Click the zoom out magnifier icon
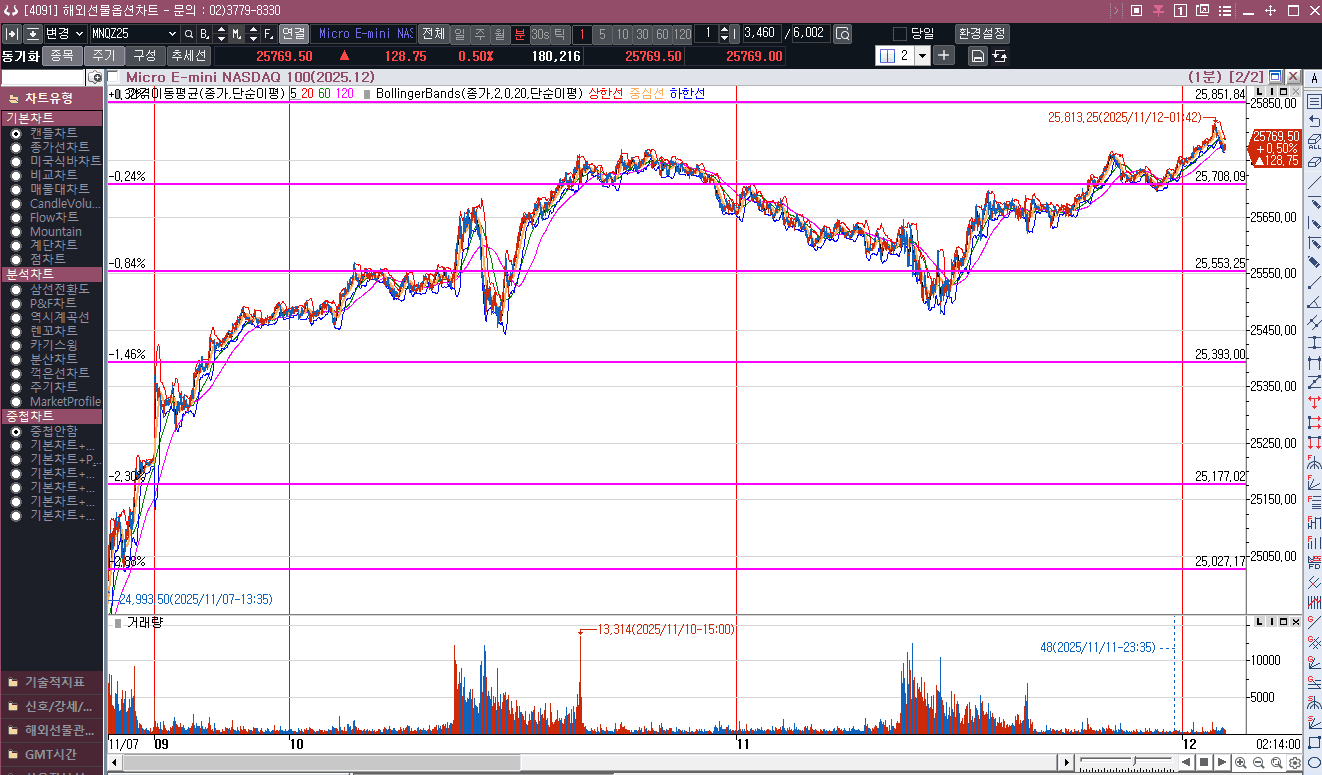This screenshot has width=1322, height=775. click(1259, 763)
